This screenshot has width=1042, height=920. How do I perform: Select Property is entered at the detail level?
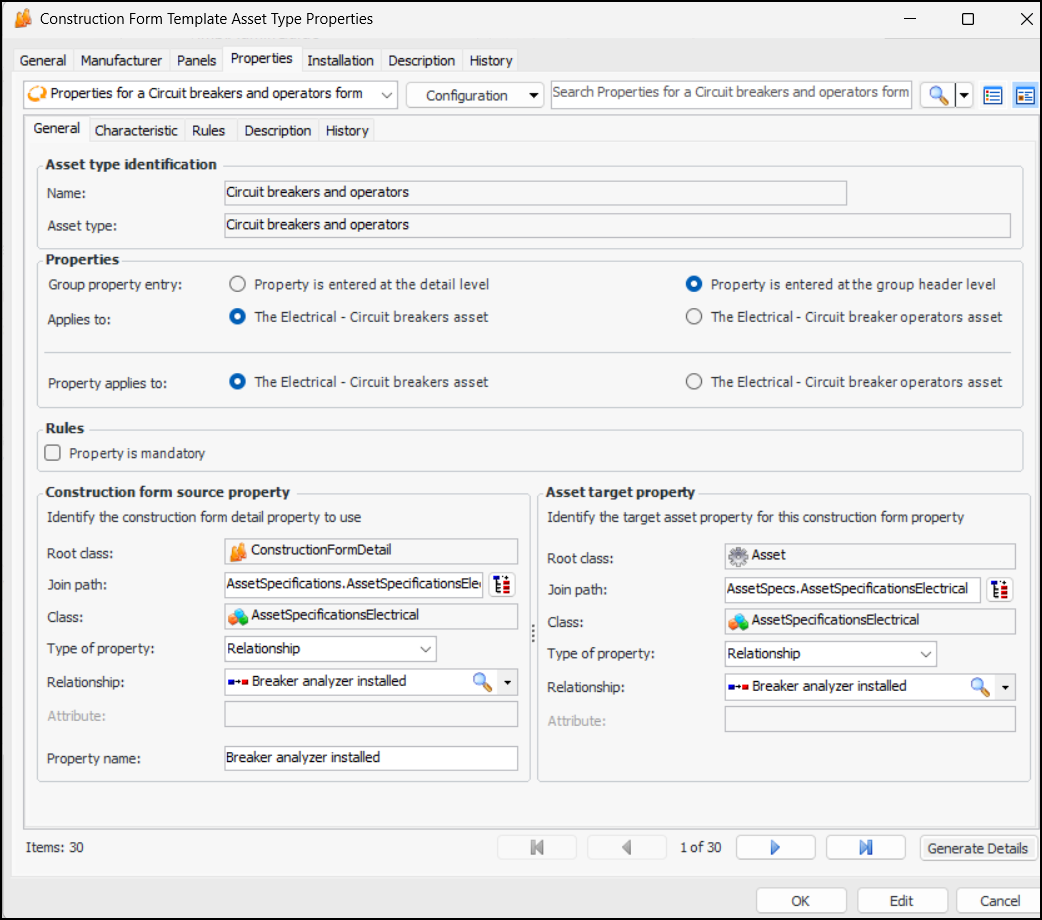[x=237, y=284]
